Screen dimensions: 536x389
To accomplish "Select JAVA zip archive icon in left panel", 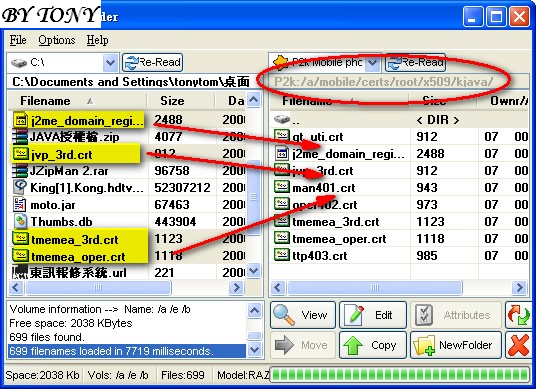I will coord(20,137).
